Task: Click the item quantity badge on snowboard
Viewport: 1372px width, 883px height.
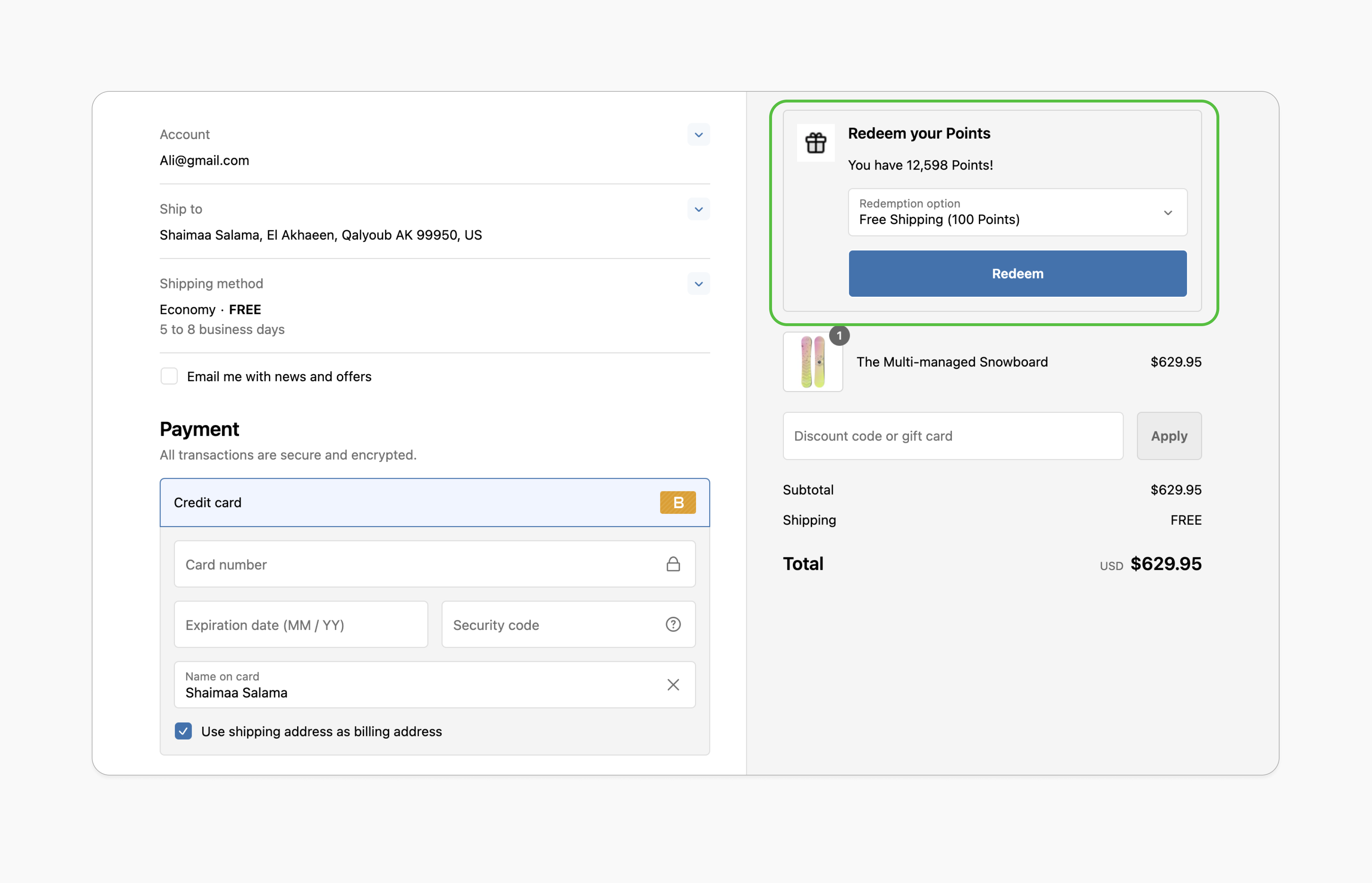Action: tap(839, 336)
